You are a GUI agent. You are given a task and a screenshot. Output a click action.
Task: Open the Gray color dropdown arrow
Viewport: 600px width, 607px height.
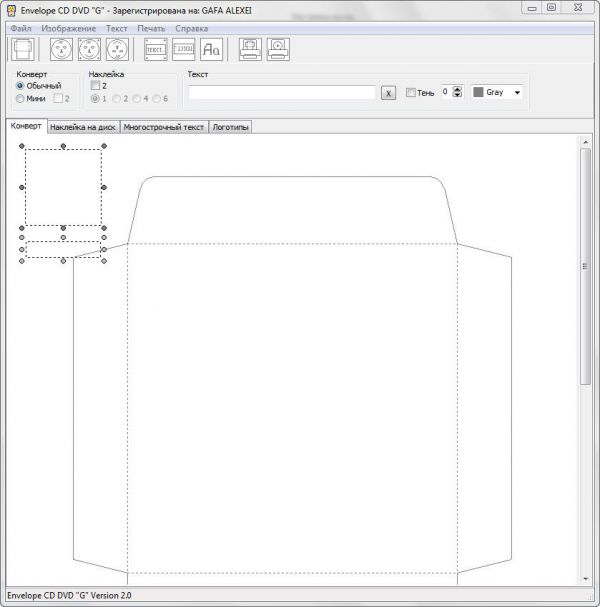click(517, 93)
